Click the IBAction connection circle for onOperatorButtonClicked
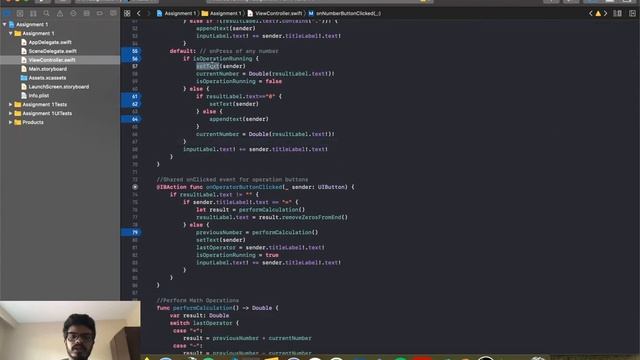The image size is (640, 360). [x=135, y=187]
